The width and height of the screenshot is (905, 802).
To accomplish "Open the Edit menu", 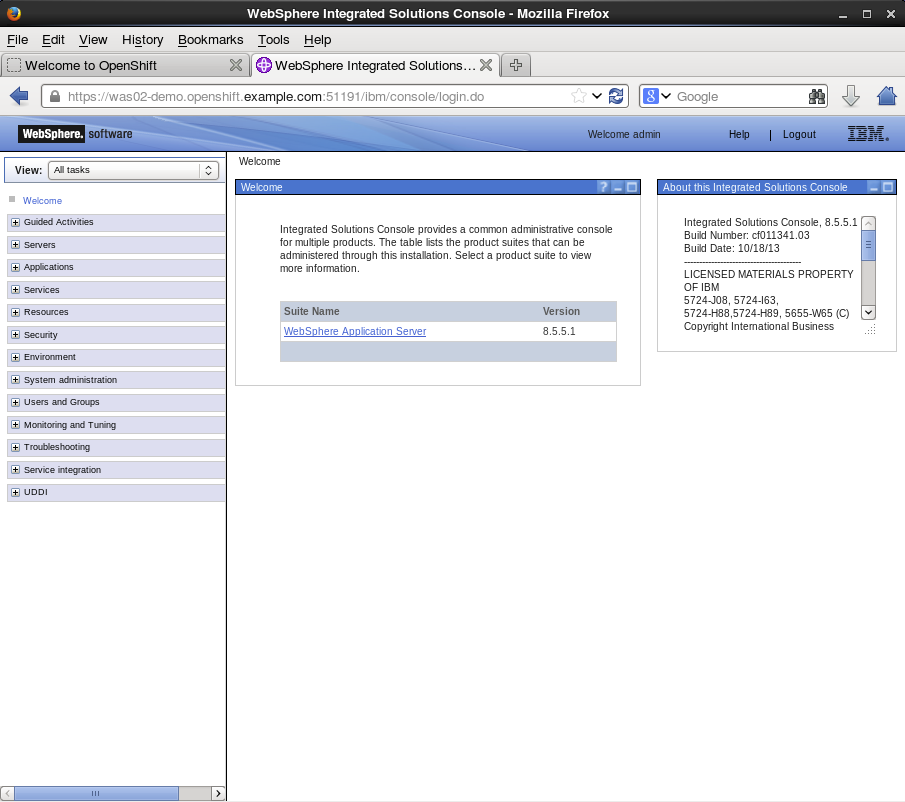I will [x=53, y=40].
